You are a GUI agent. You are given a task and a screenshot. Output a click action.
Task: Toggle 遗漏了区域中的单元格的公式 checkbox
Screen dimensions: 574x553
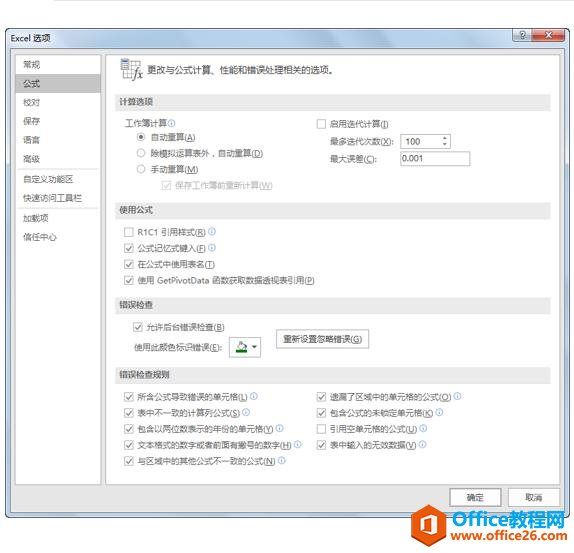click(321, 397)
